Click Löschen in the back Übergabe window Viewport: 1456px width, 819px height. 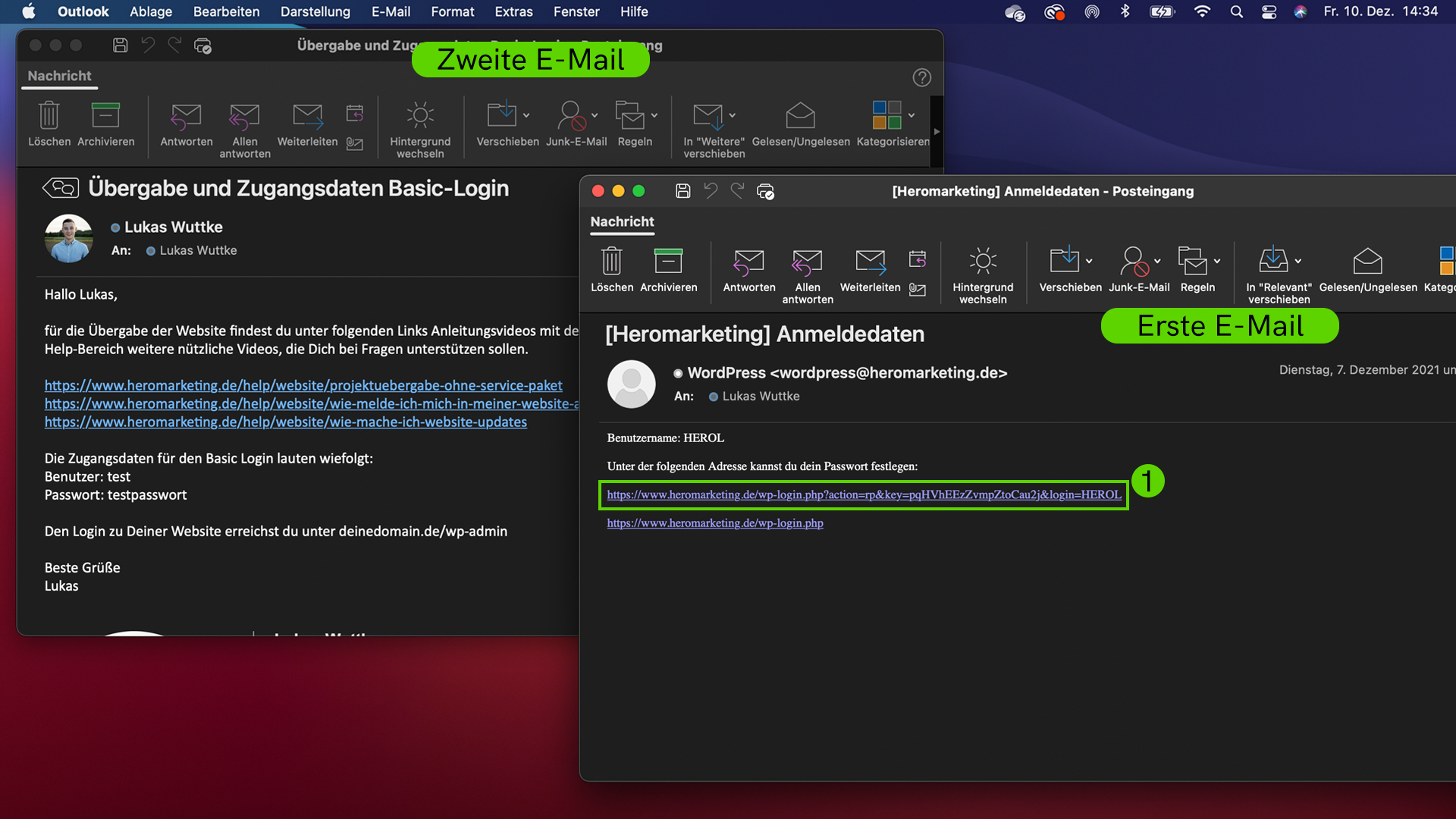pos(49,124)
